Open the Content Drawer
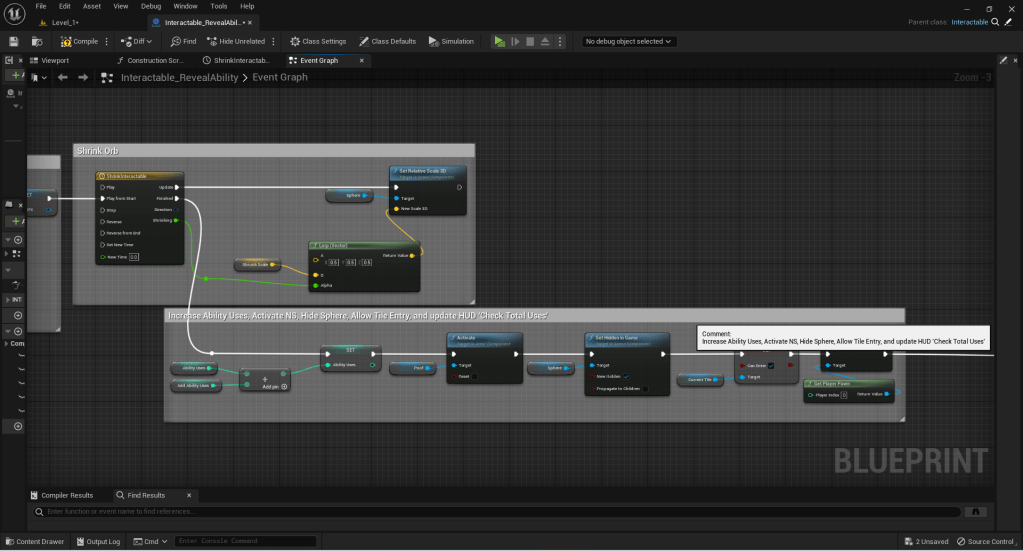 coord(34,541)
